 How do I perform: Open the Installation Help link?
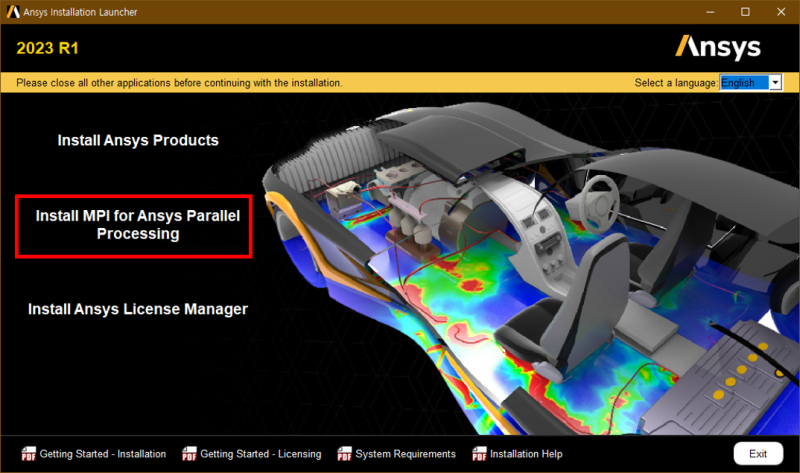[x=526, y=454]
